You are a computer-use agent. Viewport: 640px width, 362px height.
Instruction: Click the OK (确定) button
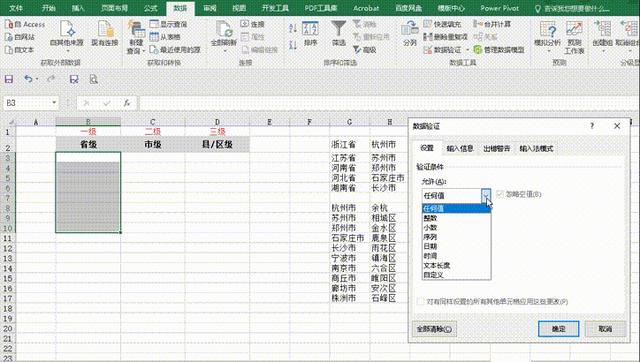coord(558,329)
